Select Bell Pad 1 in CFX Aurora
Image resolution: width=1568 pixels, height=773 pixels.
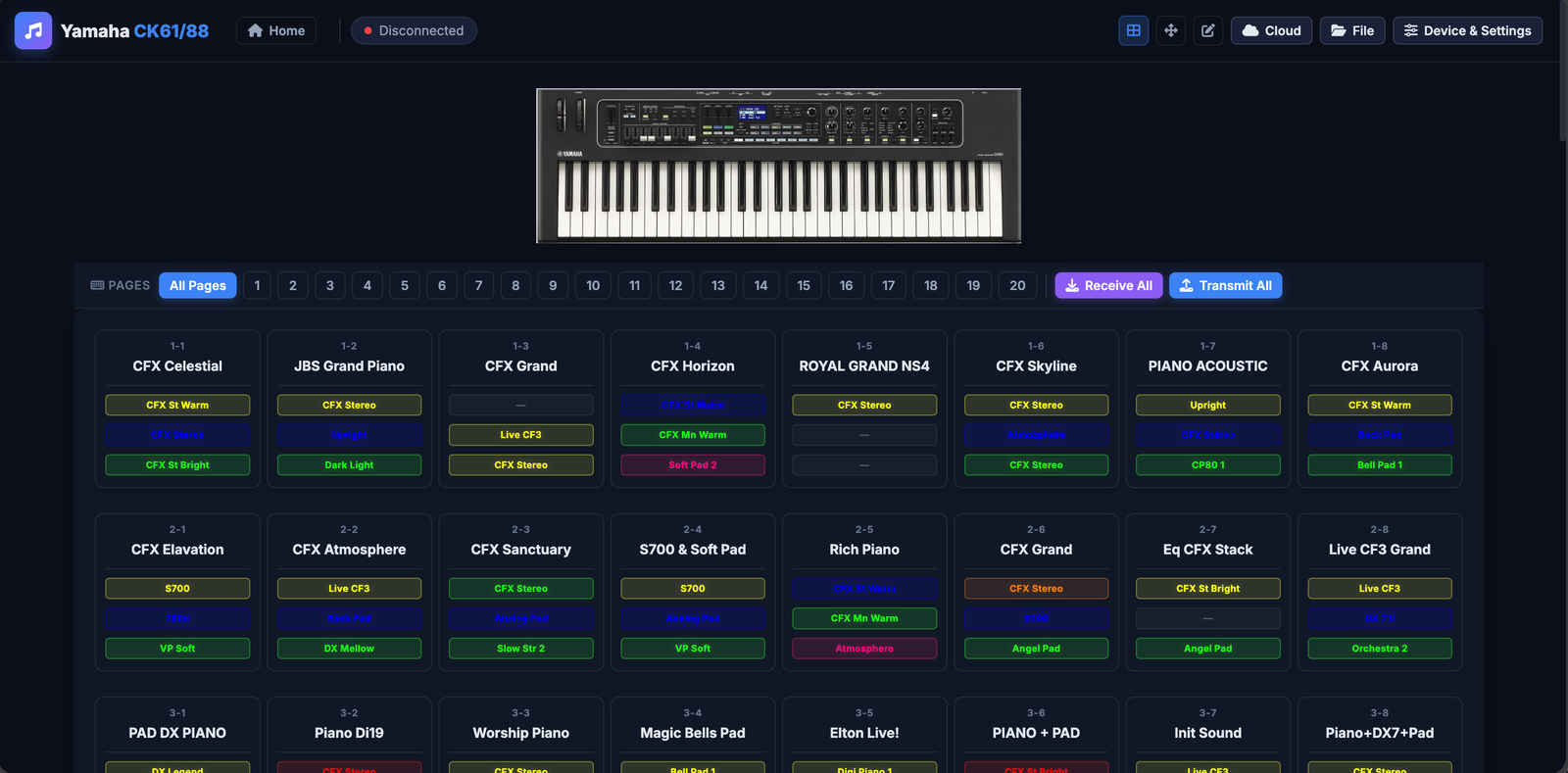point(1380,464)
